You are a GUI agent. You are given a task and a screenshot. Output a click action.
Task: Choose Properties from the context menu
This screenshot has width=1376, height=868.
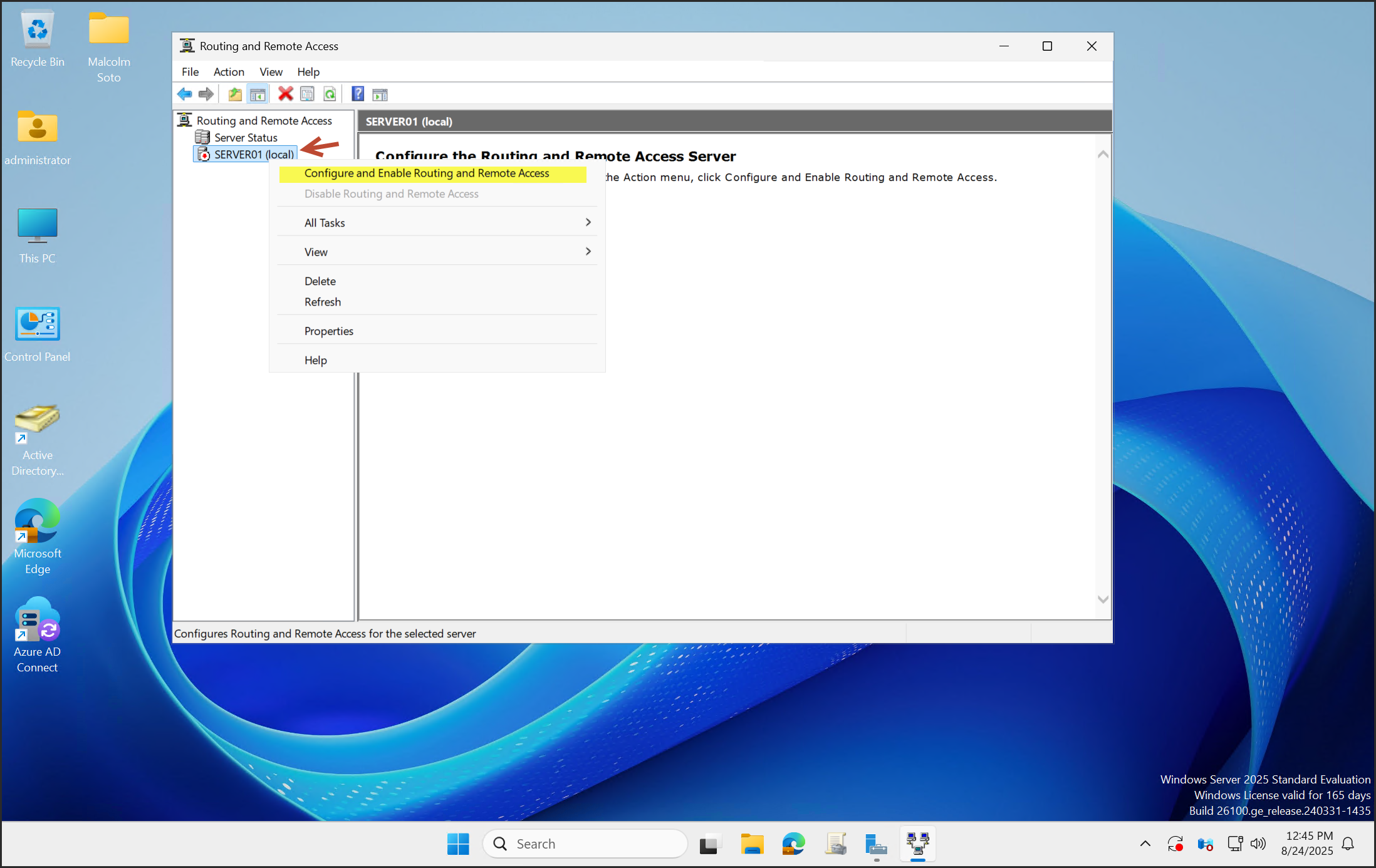329,331
